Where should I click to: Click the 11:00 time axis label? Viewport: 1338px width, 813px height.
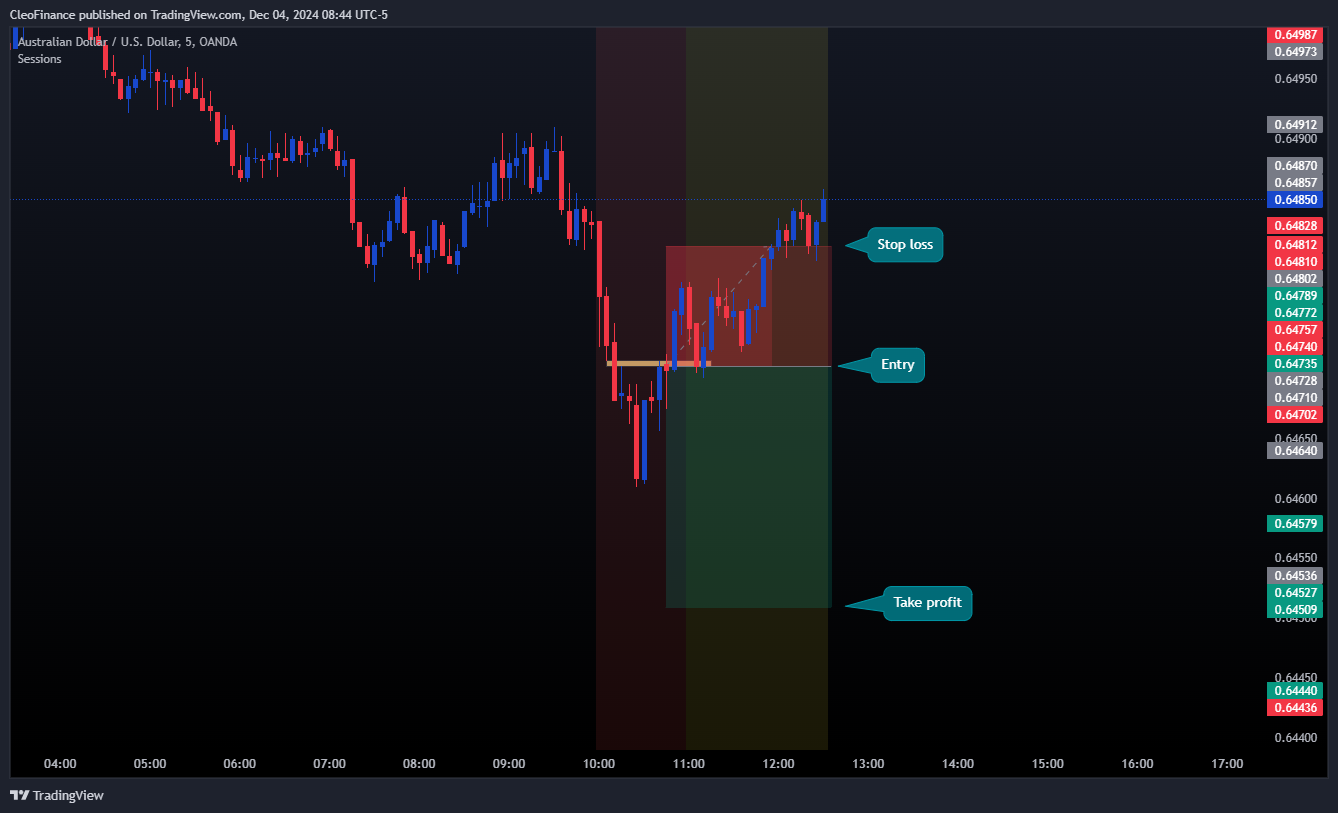click(x=688, y=764)
